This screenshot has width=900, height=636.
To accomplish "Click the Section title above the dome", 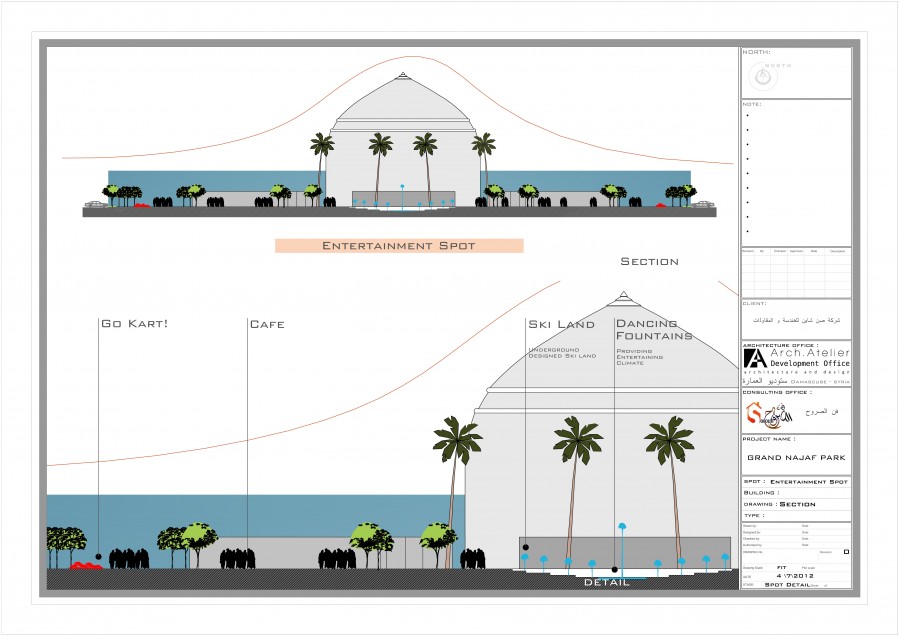I will tap(649, 262).
